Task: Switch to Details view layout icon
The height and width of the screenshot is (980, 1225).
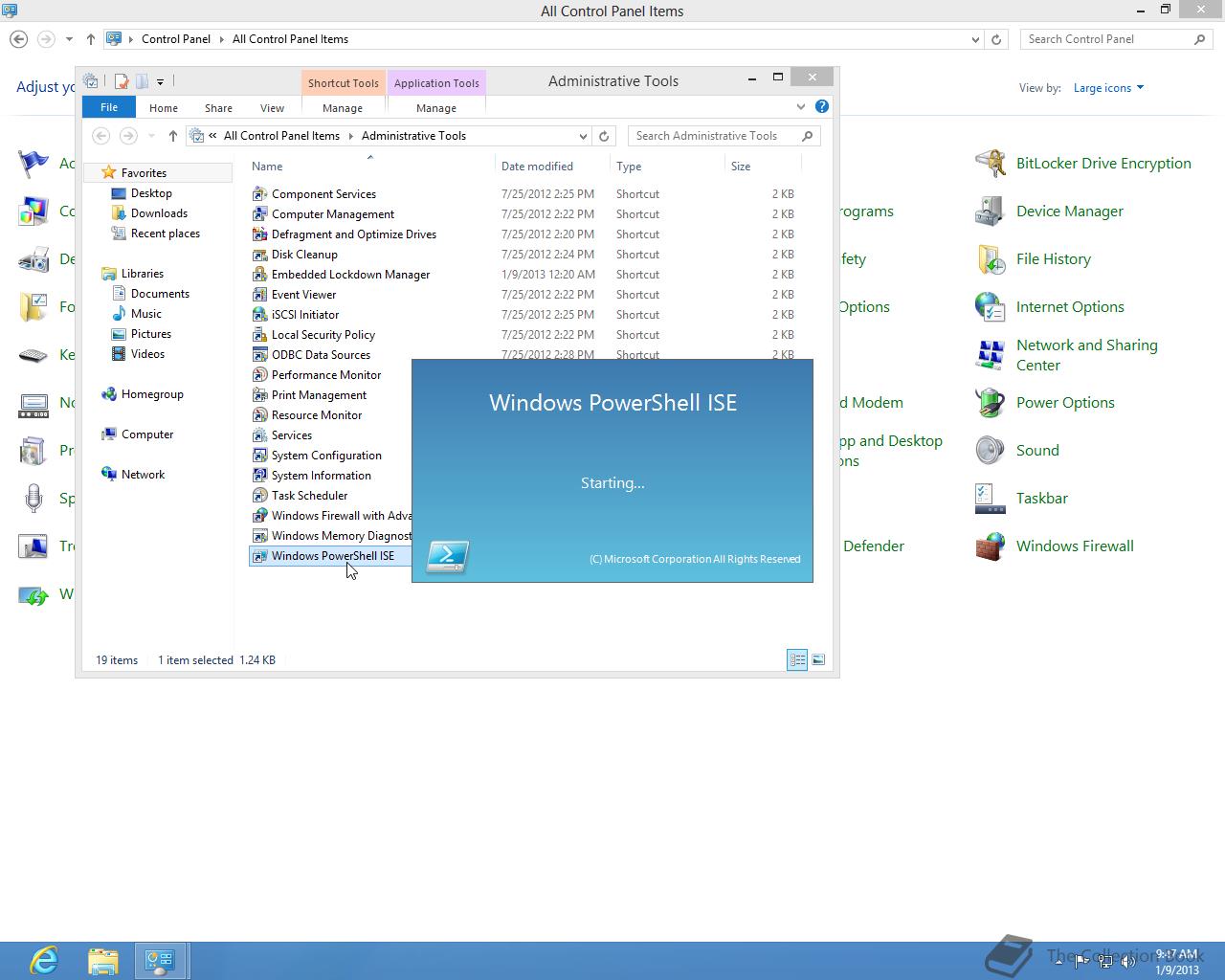Action: point(797,659)
